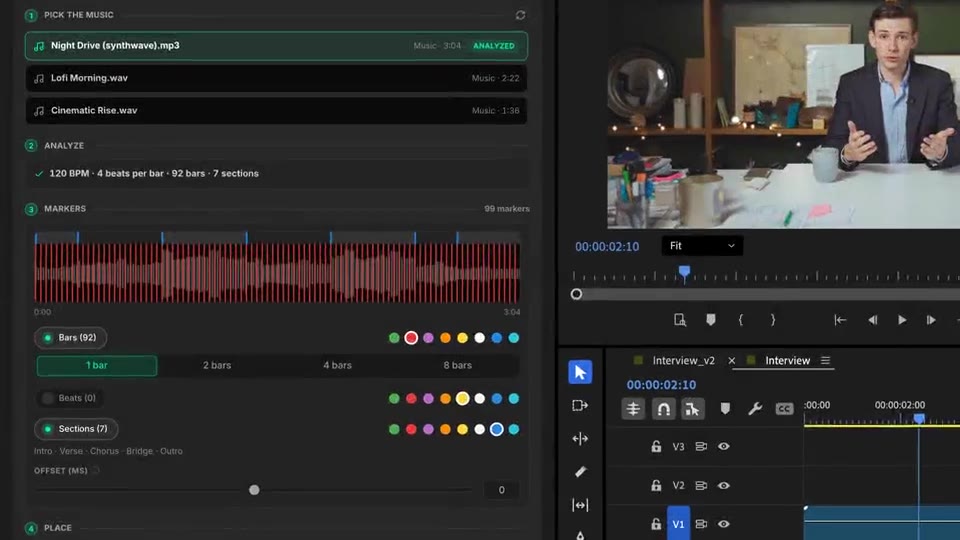Click the offset value field
The image size is (960, 540).
click(501, 490)
